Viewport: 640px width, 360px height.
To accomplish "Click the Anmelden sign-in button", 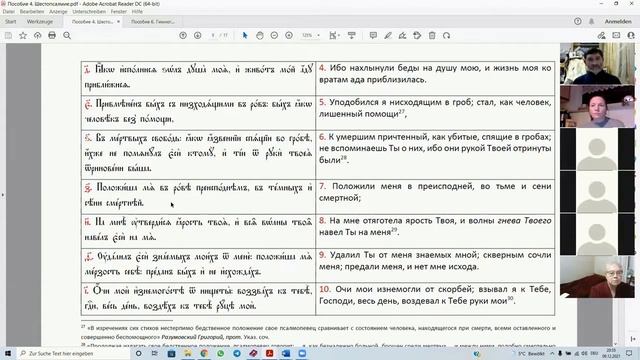I will tap(618, 21).
